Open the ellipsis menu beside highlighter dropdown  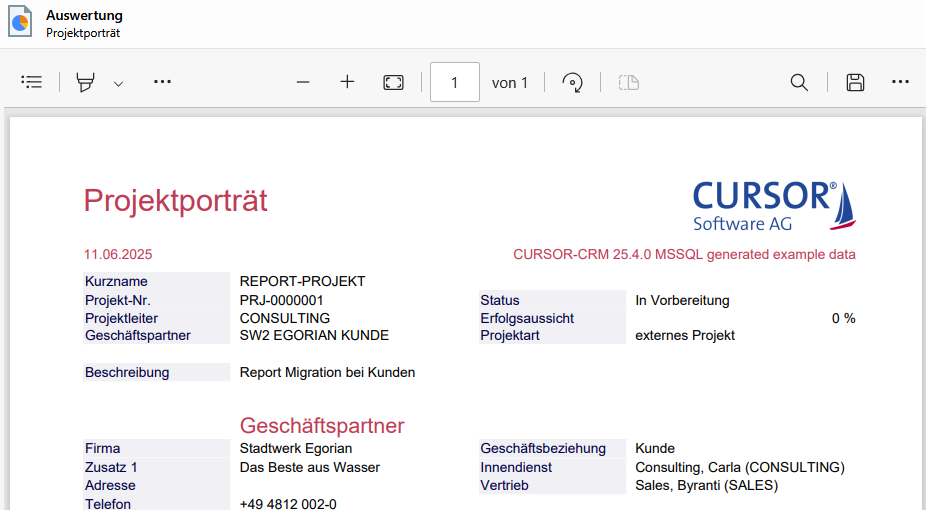162,82
